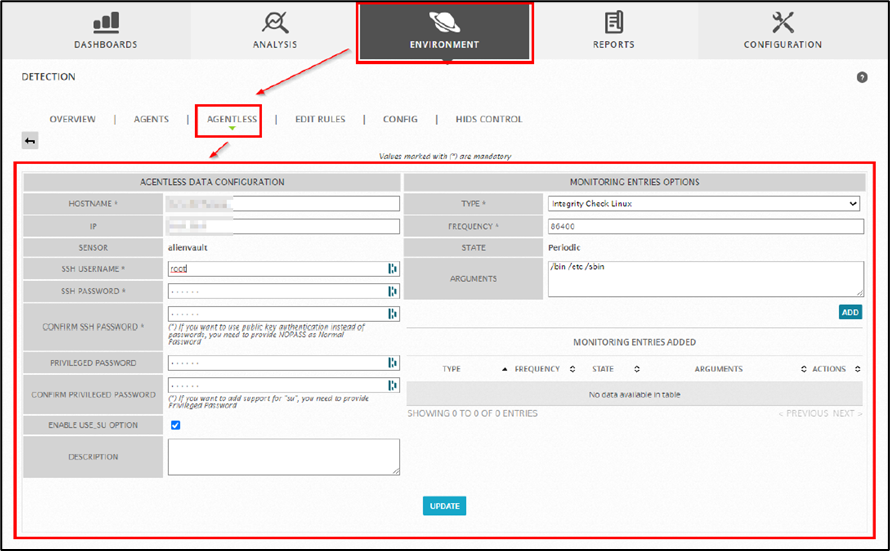Click the Add button for monitoring entries
Screen dimensions: 890x551
tap(850, 312)
